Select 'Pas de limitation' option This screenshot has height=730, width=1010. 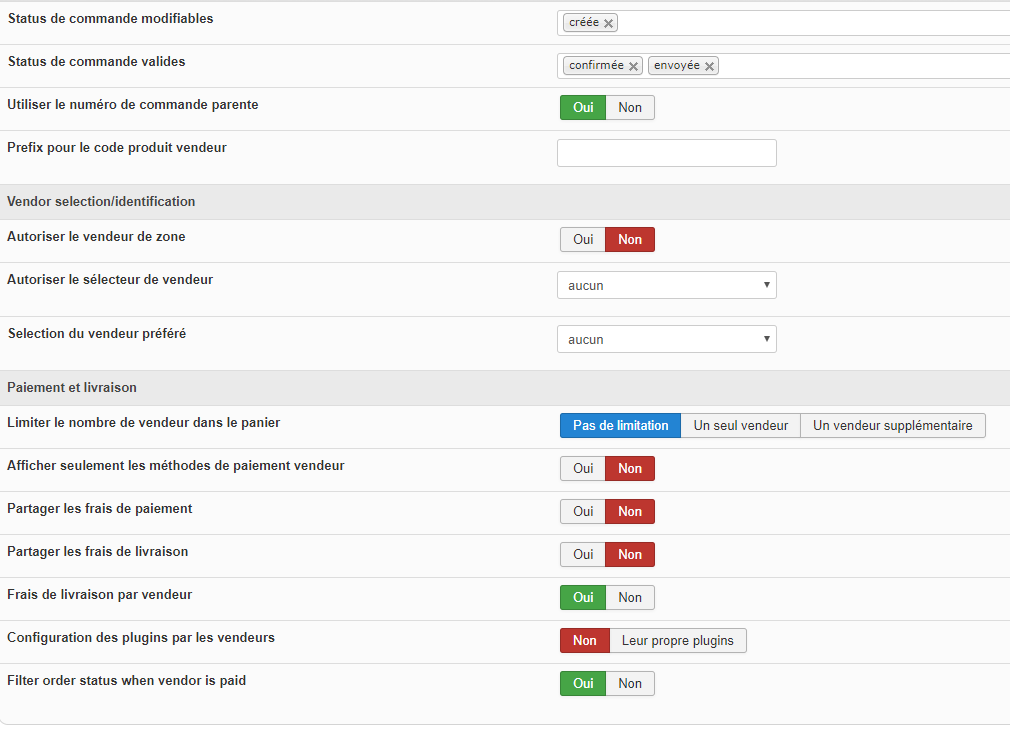[620, 426]
